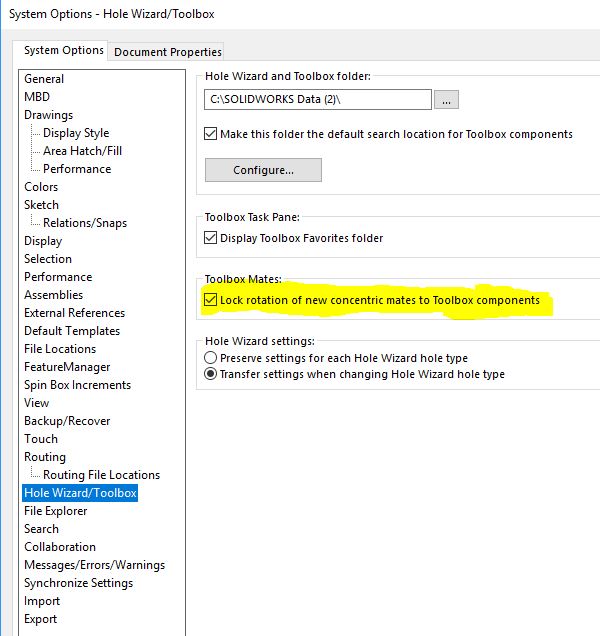Open File Explorer options
The height and width of the screenshot is (636, 600).
pyautogui.click(x=56, y=511)
